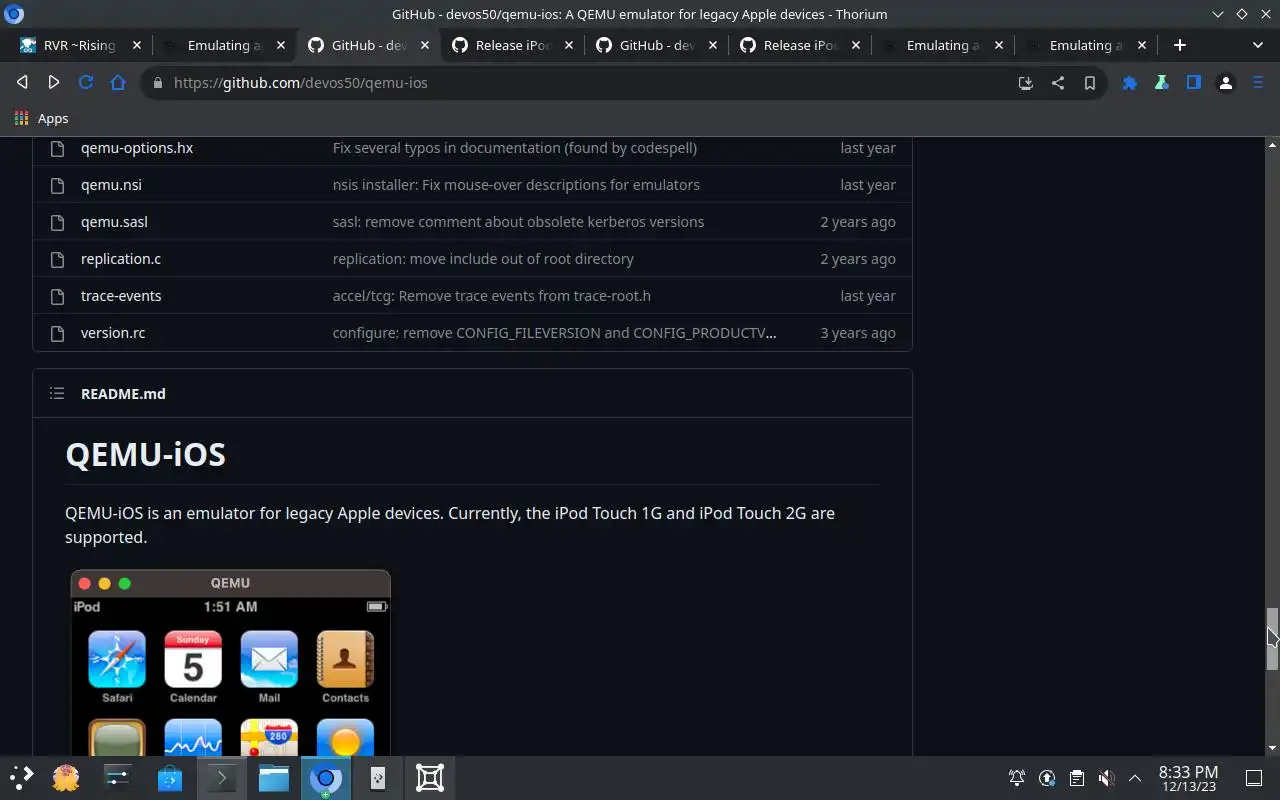Click the file icon beside qemu.sasl
The width and height of the screenshot is (1280, 800).
point(57,222)
